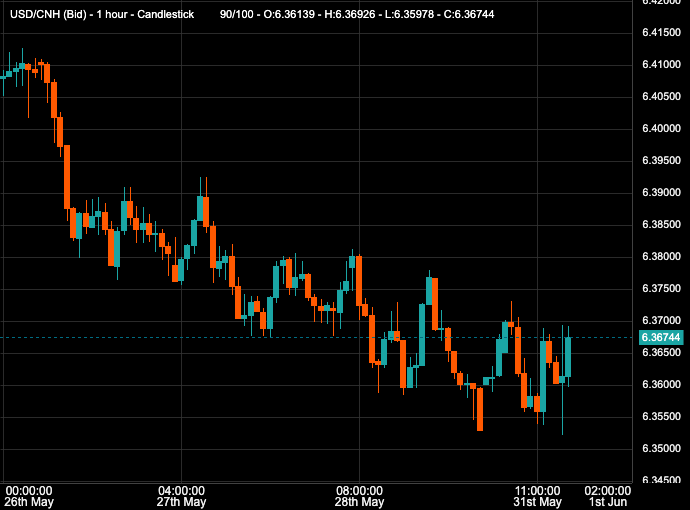Click the lowest orange candle near 6.35500

click(480, 409)
